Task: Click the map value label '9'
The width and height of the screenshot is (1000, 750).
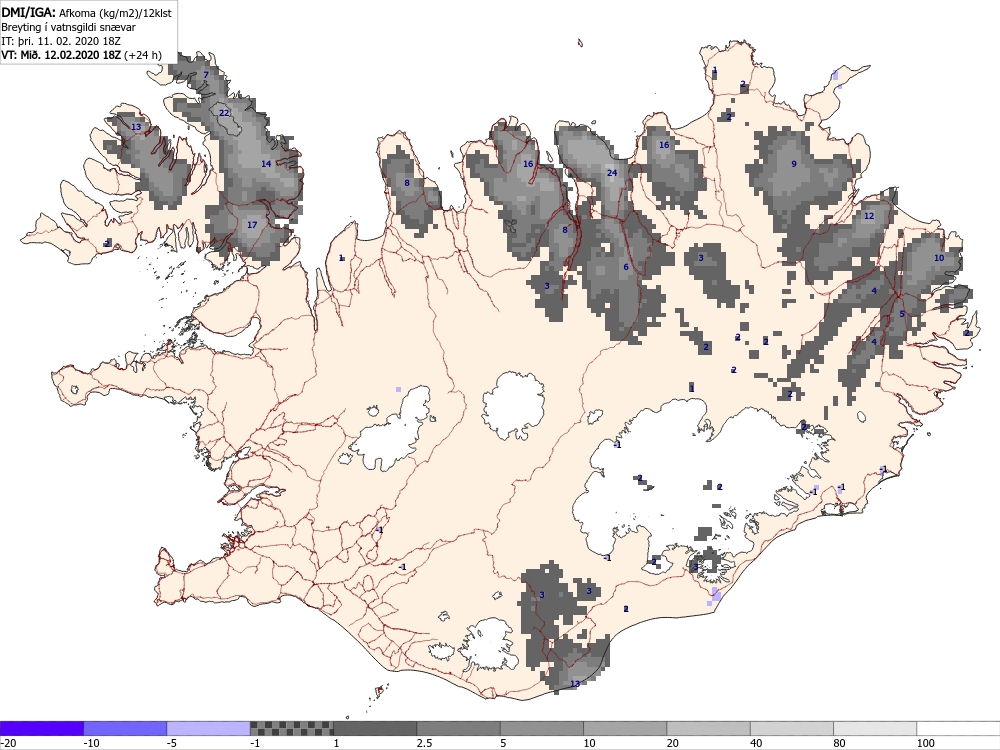Action: tap(794, 164)
